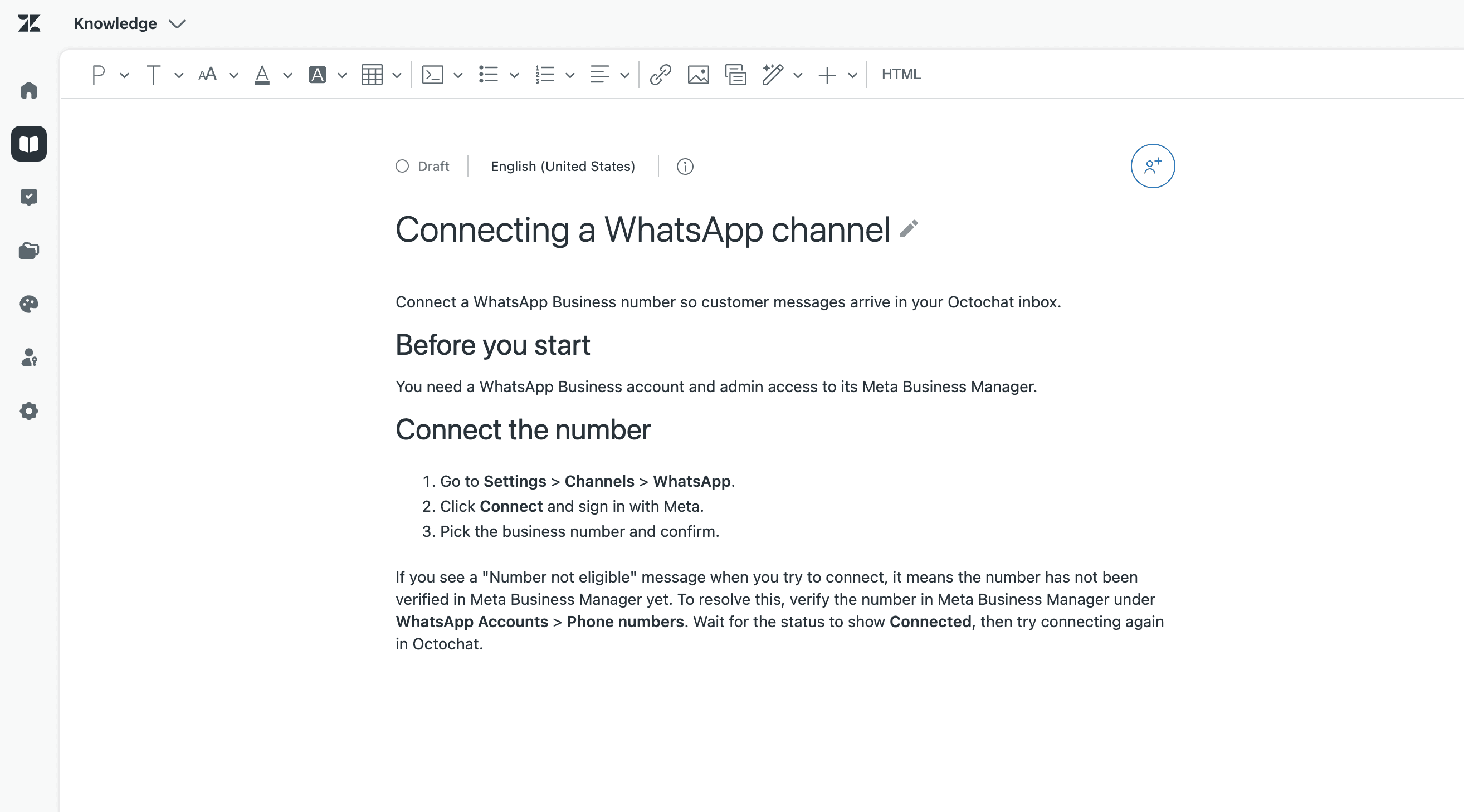Click the bulleted list icon

(x=488, y=75)
